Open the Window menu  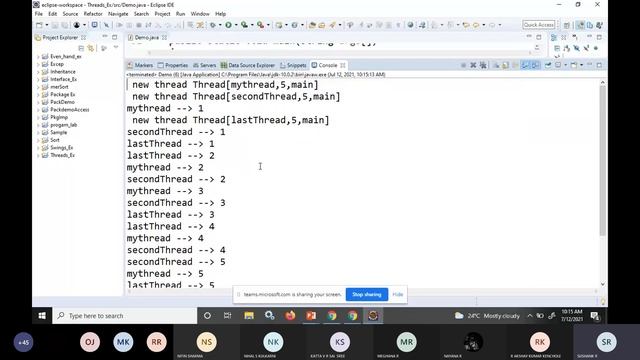pyautogui.click(x=200, y=14)
